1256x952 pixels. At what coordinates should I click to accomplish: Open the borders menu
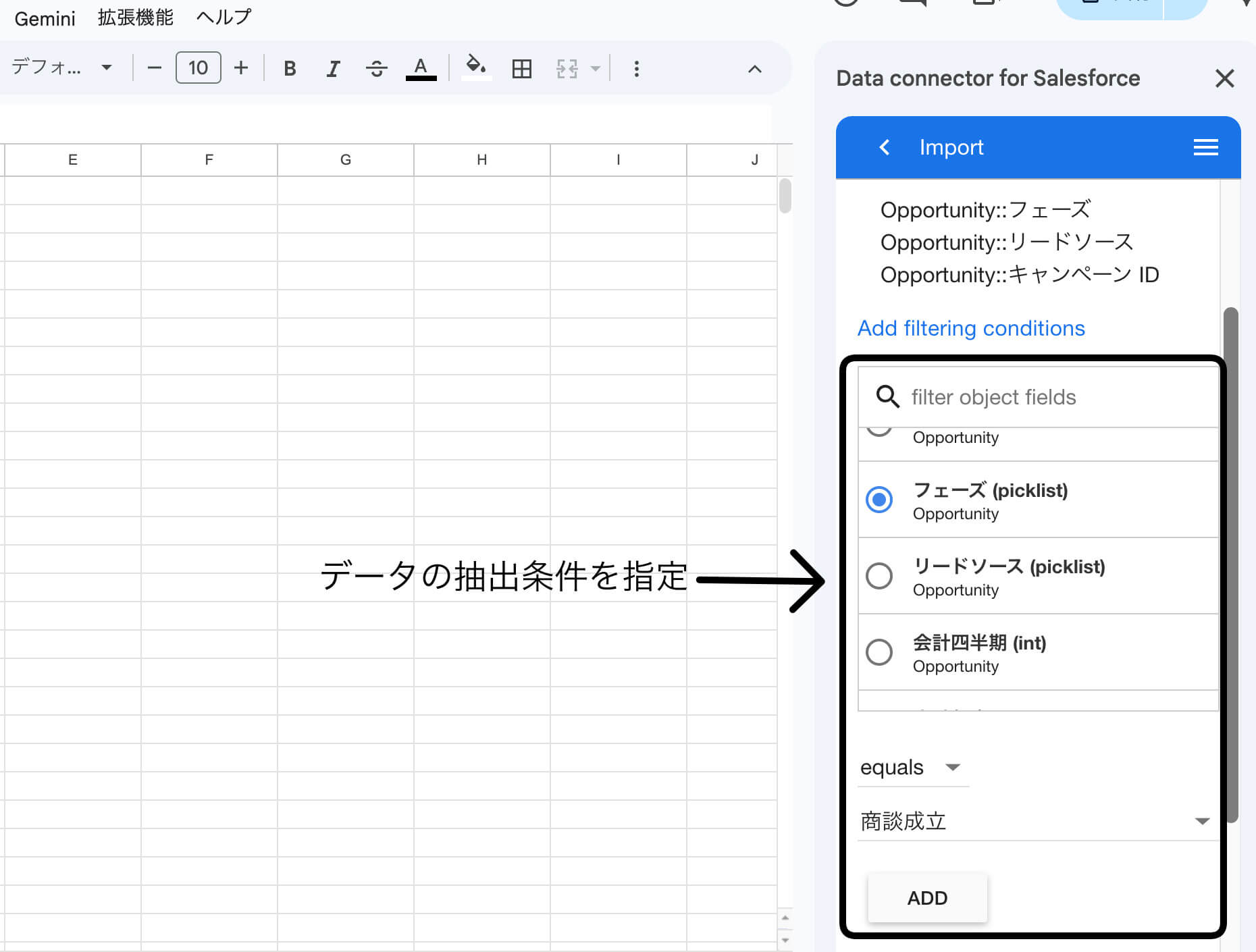(x=521, y=68)
